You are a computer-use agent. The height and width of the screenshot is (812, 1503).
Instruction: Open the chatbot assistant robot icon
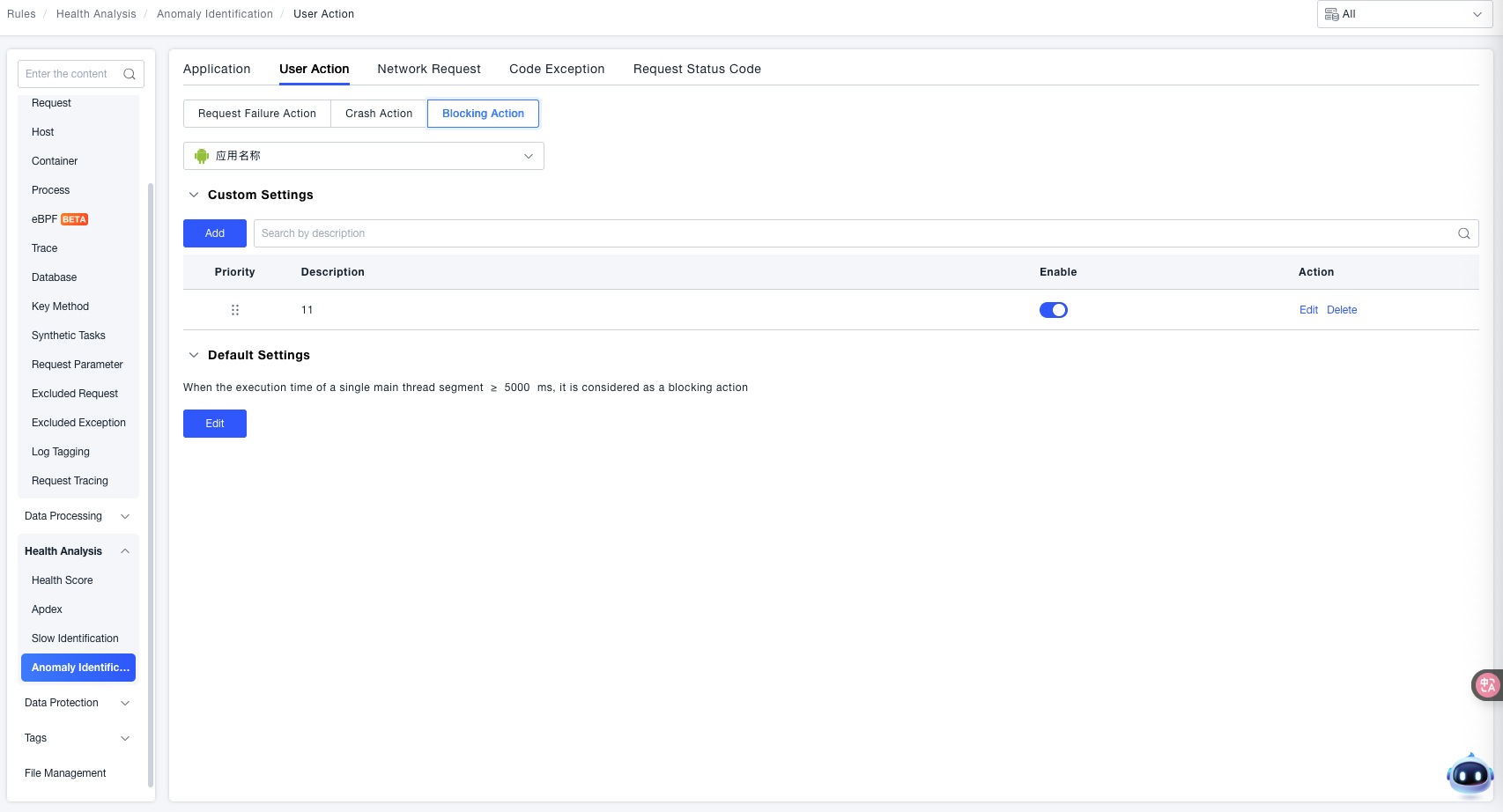point(1470,775)
